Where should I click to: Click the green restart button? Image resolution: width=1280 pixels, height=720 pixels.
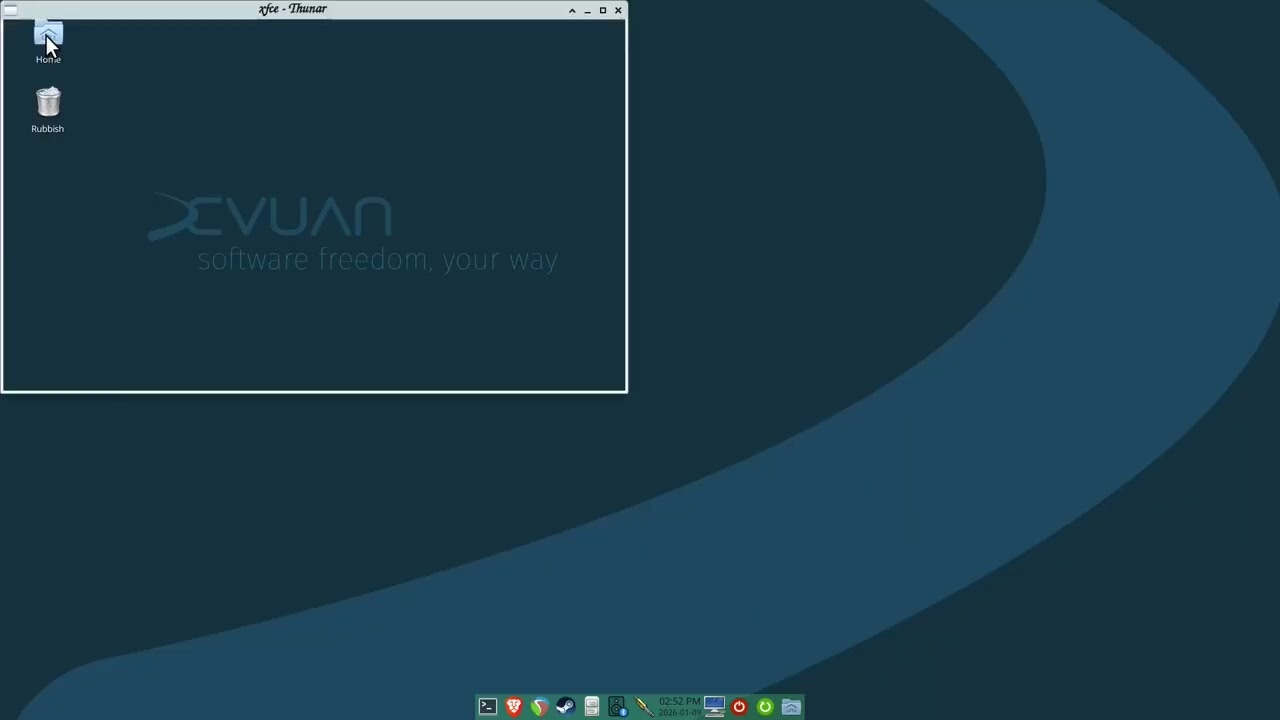click(765, 707)
